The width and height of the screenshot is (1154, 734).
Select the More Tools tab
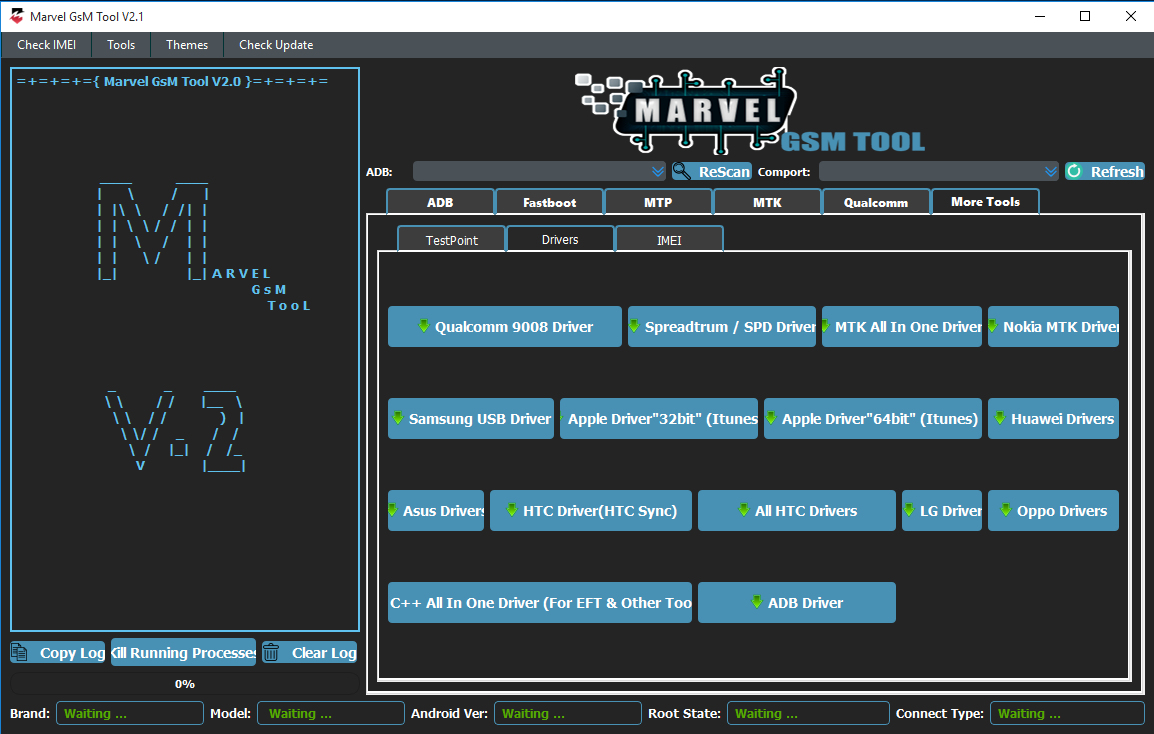click(x=985, y=202)
